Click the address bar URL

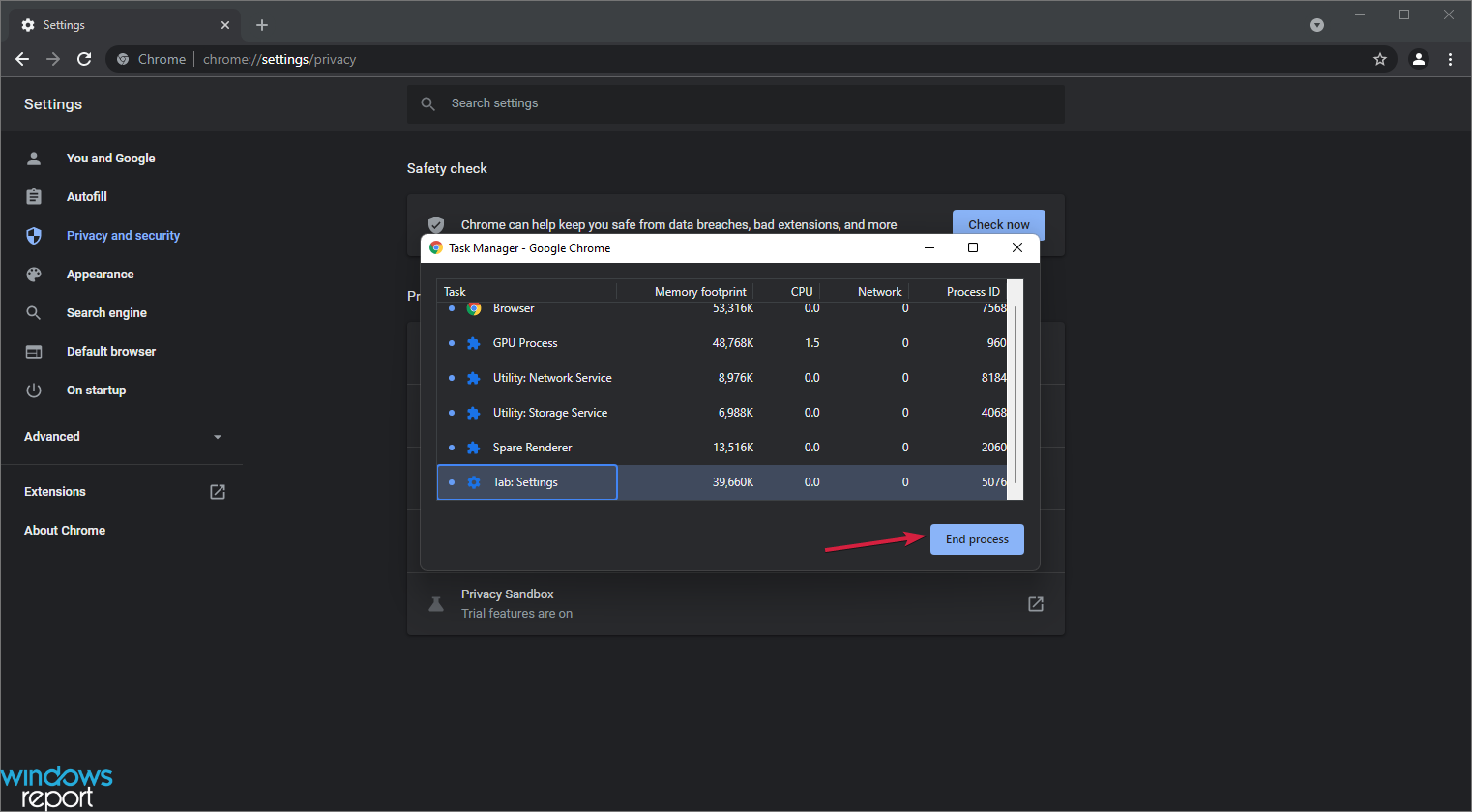280,59
